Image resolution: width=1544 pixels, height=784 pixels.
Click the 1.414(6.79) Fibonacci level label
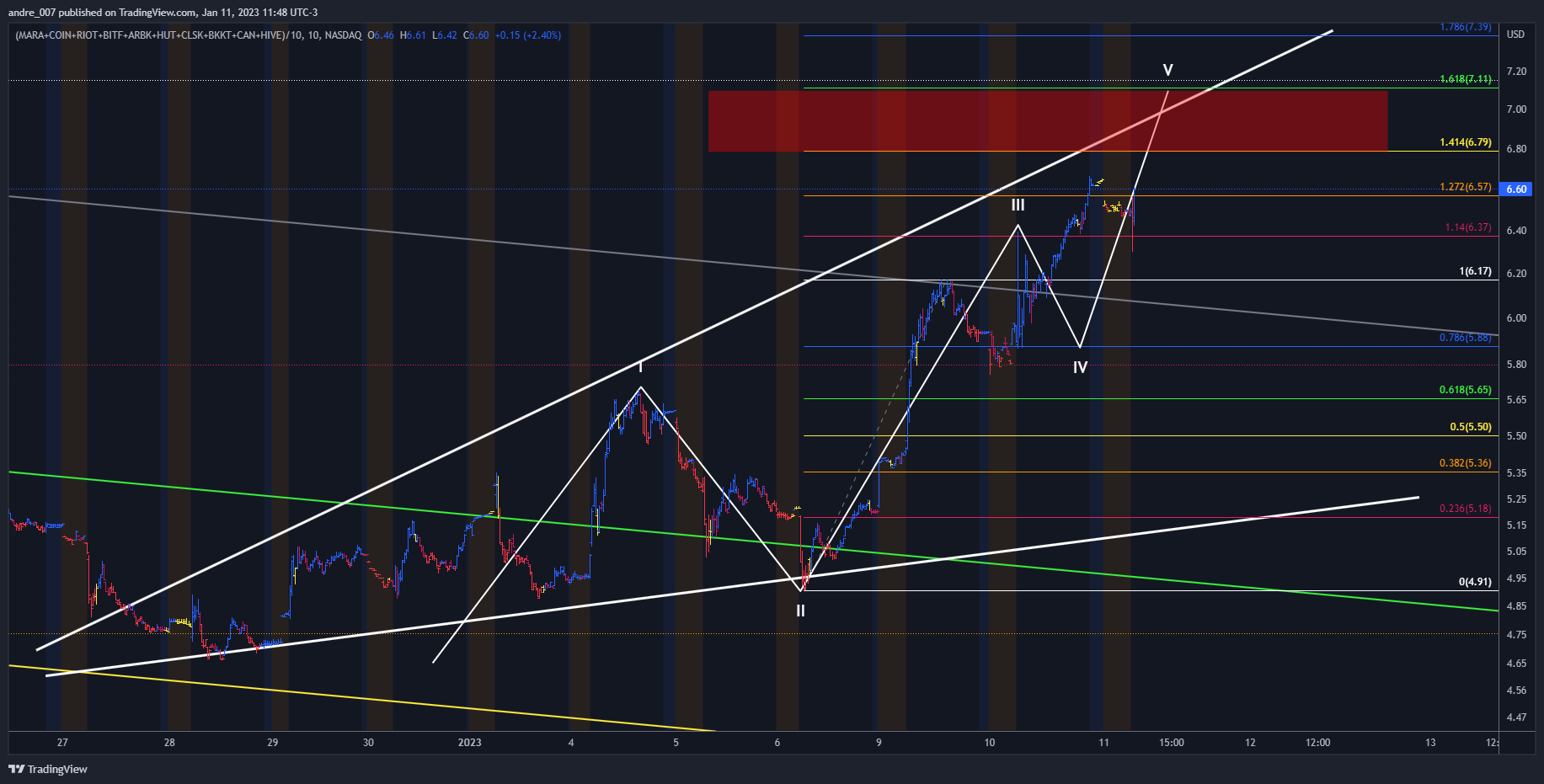pos(1466,142)
